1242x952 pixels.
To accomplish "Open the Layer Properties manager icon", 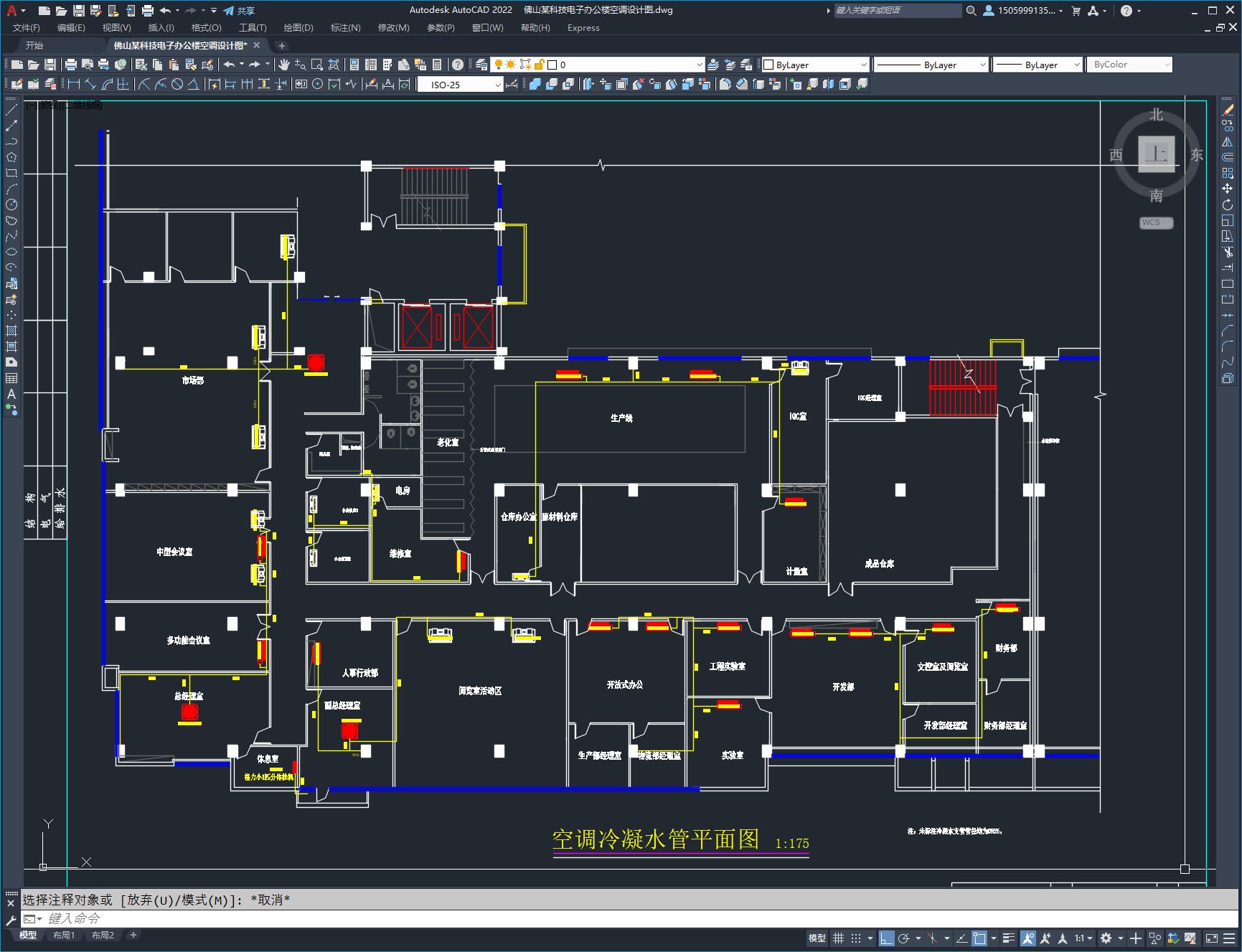I will 481,65.
